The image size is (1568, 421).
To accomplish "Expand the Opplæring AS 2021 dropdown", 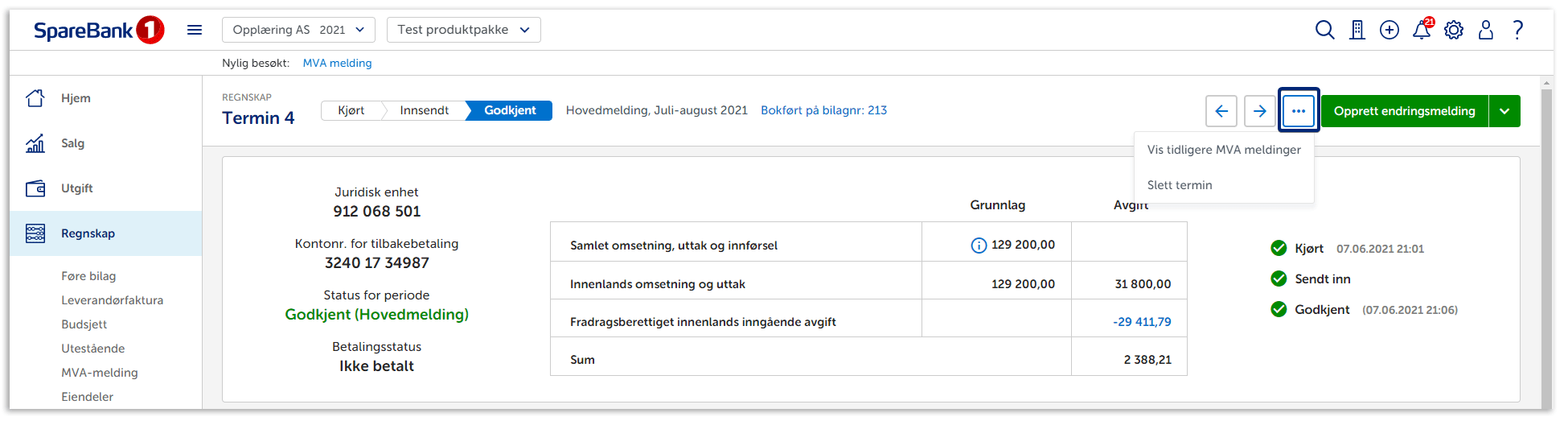I will click(298, 30).
